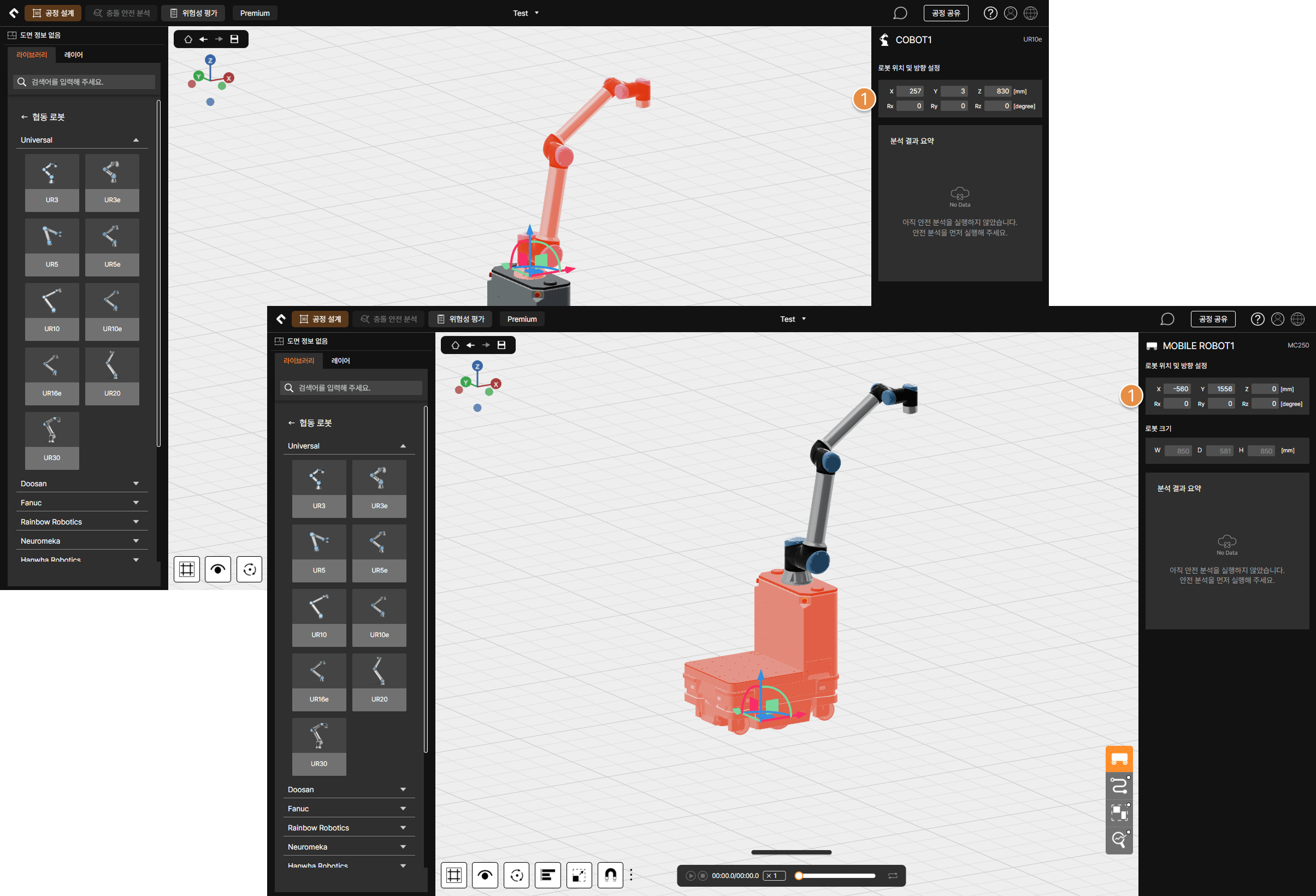This screenshot has width=1316, height=896.
Task: Open the ×1 playback speed selector
Action: [774, 876]
